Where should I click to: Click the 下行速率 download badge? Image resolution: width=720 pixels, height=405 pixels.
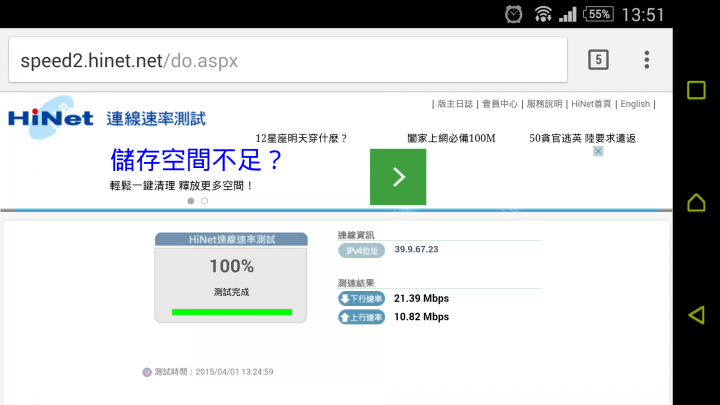pyautogui.click(x=362, y=298)
